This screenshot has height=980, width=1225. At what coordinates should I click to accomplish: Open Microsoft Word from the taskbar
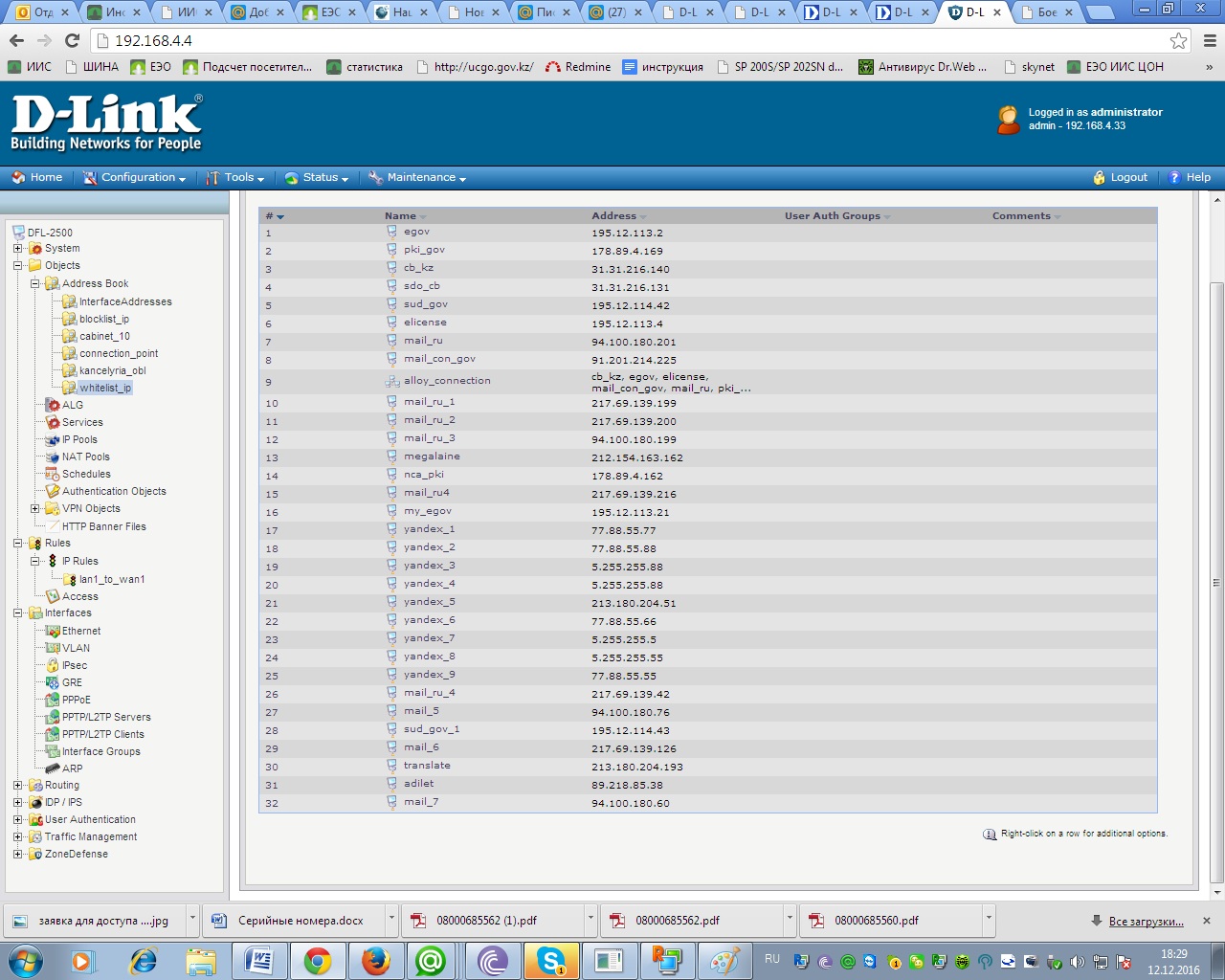click(x=259, y=960)
